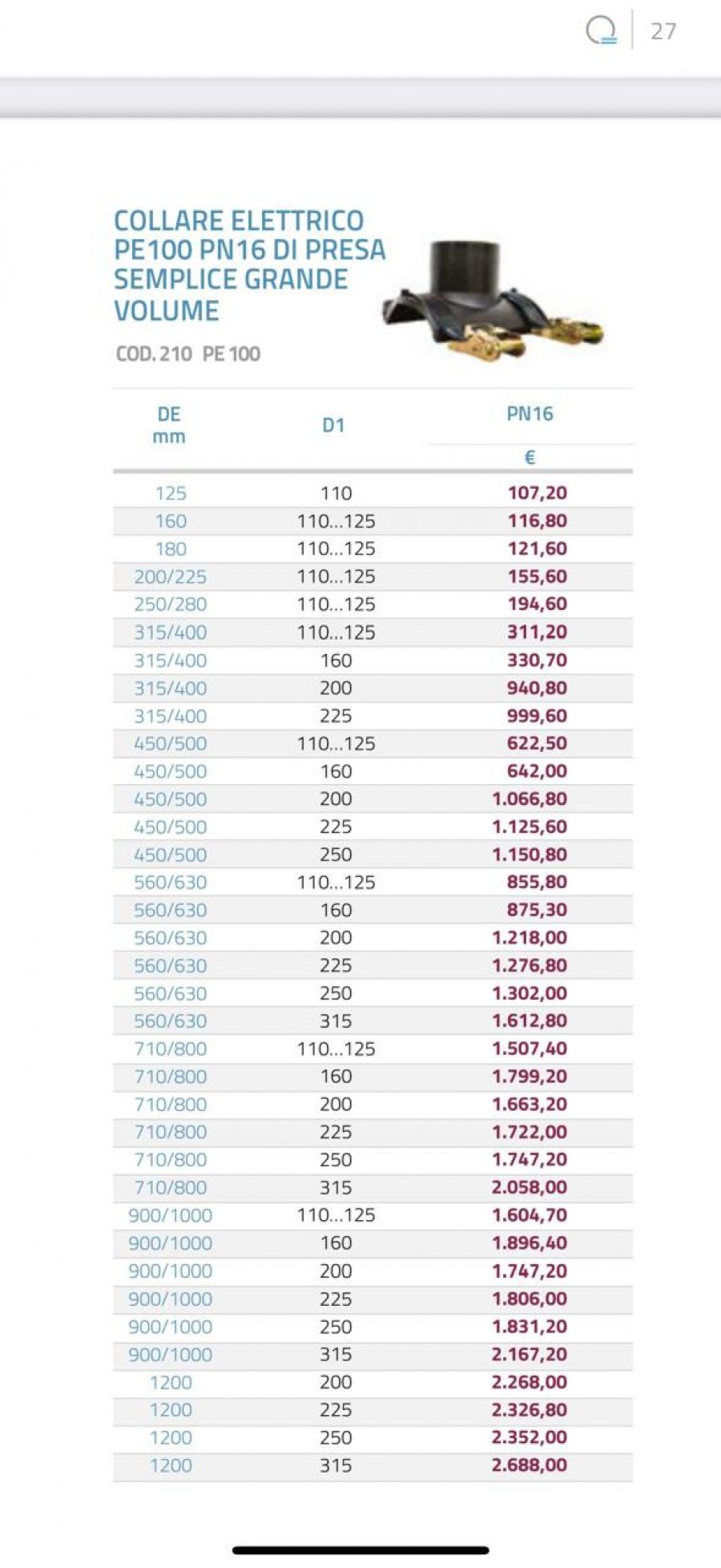Select the price 940,80
The height and width of the screenshot is (1568, 721).
[x=537, y=688]
